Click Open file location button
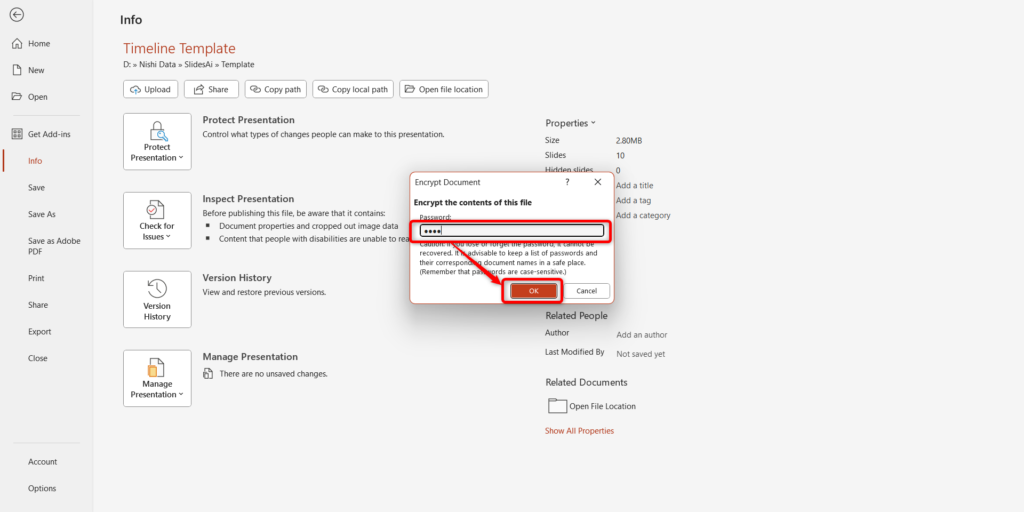 443,89
